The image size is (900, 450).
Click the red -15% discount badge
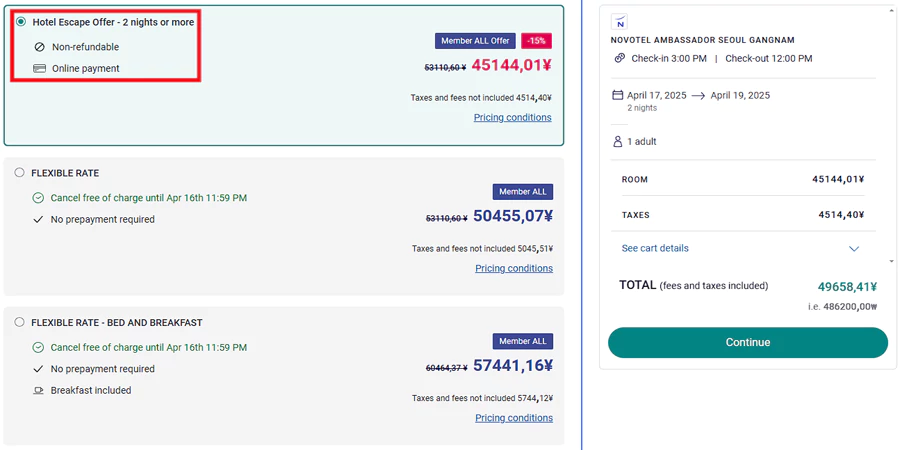click(x=536, y=41)
